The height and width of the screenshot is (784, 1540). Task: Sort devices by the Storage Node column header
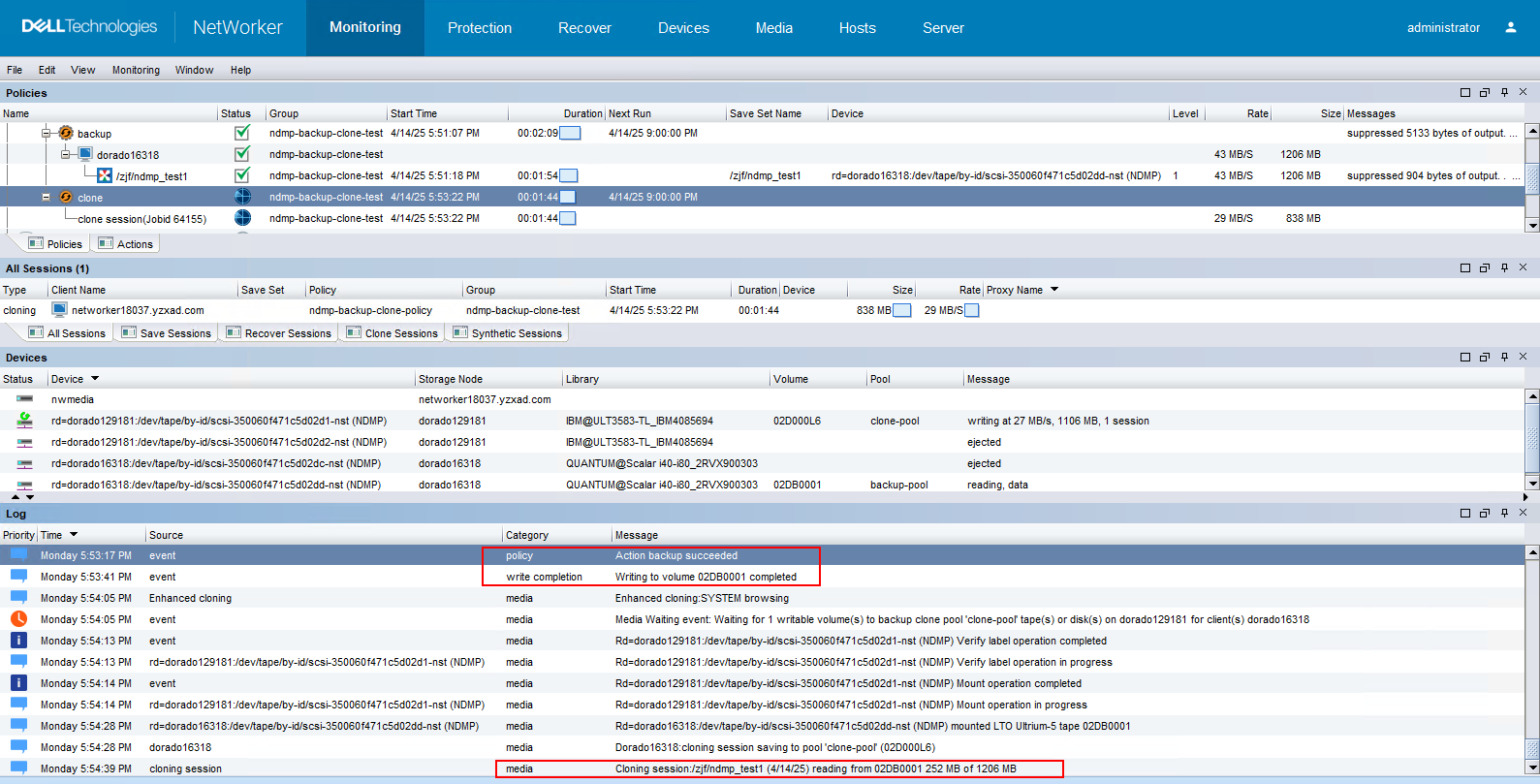pos(488,379)
